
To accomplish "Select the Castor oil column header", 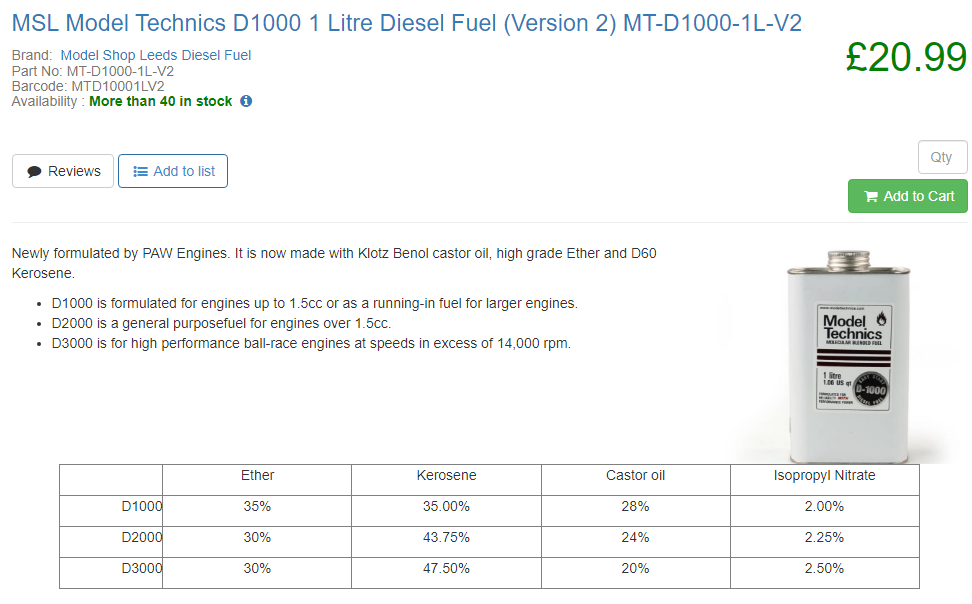I will pyautogui.click(x=634, y=476).
